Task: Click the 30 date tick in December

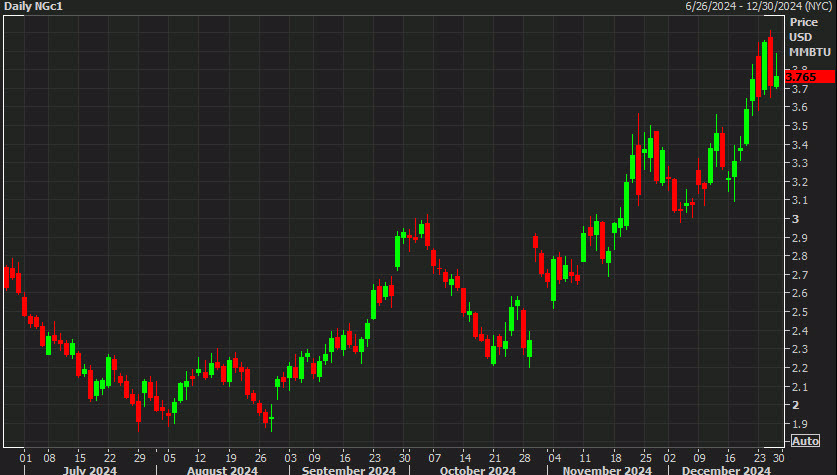Action: coord(777,452)
